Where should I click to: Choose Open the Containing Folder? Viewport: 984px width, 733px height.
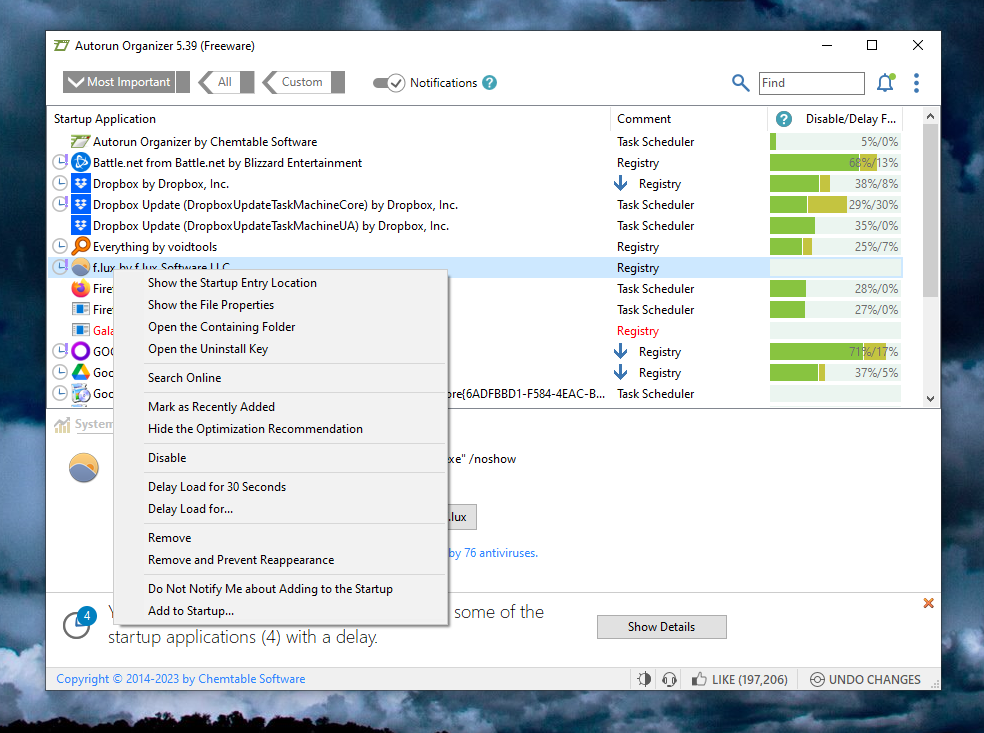[222, 327]
